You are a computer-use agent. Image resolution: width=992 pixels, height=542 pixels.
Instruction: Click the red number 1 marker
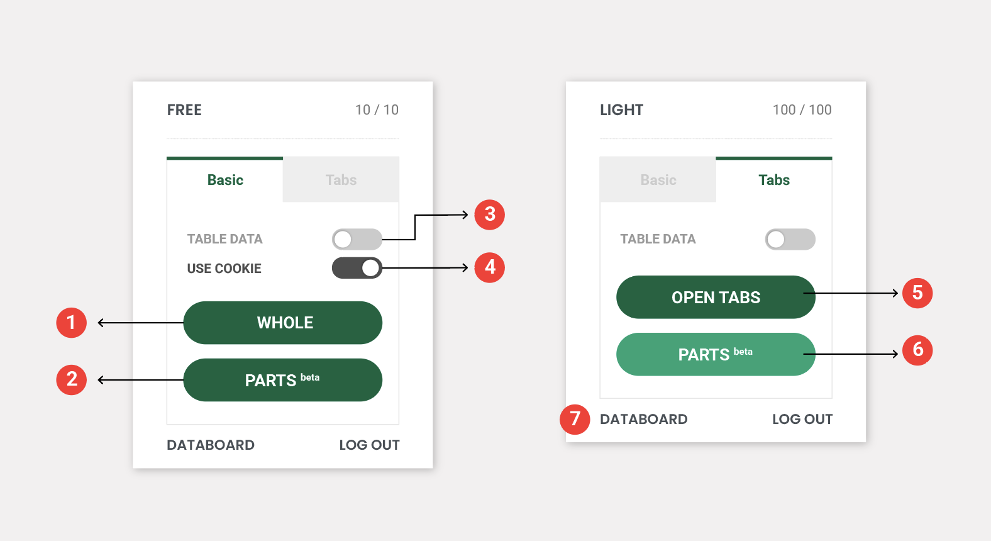coord(71,322)
